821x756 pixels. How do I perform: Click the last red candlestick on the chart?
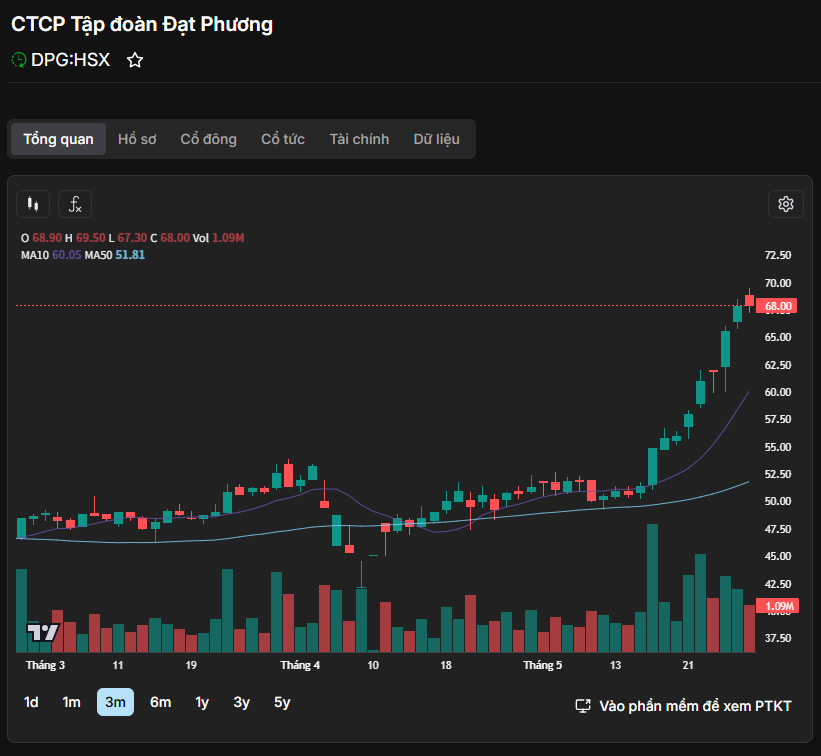click(749, 301)
